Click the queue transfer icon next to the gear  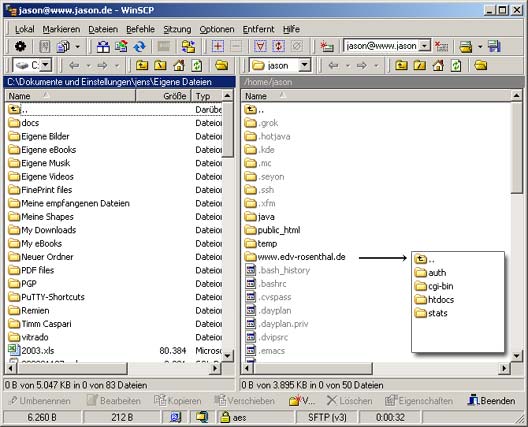[x=45, y=46]
